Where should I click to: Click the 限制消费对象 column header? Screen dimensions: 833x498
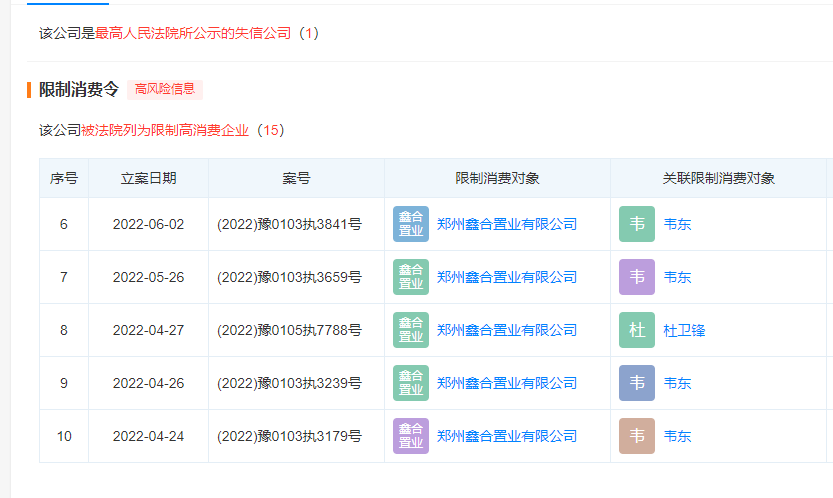(497, 178)
